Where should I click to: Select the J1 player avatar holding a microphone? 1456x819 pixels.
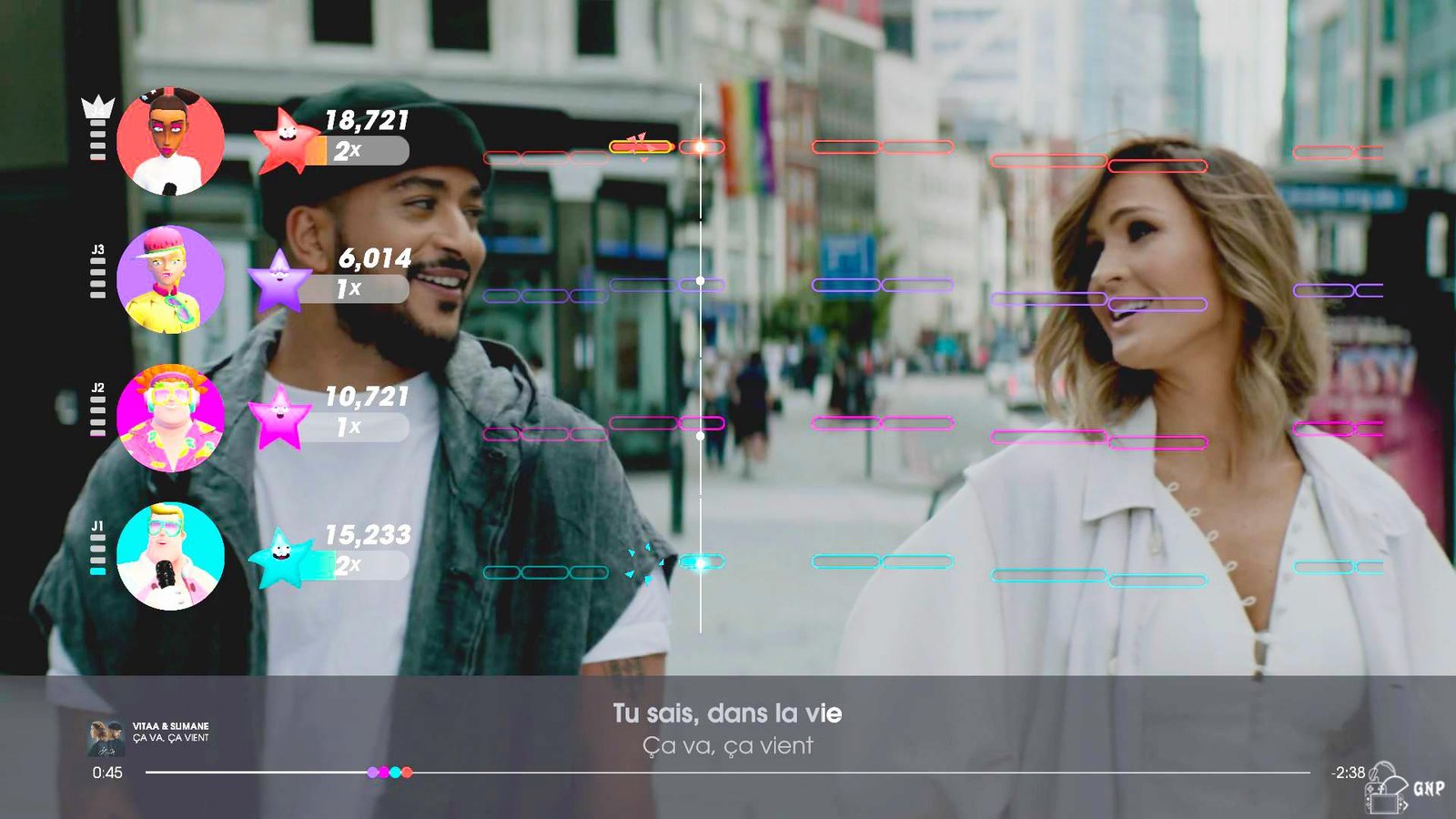170,556
